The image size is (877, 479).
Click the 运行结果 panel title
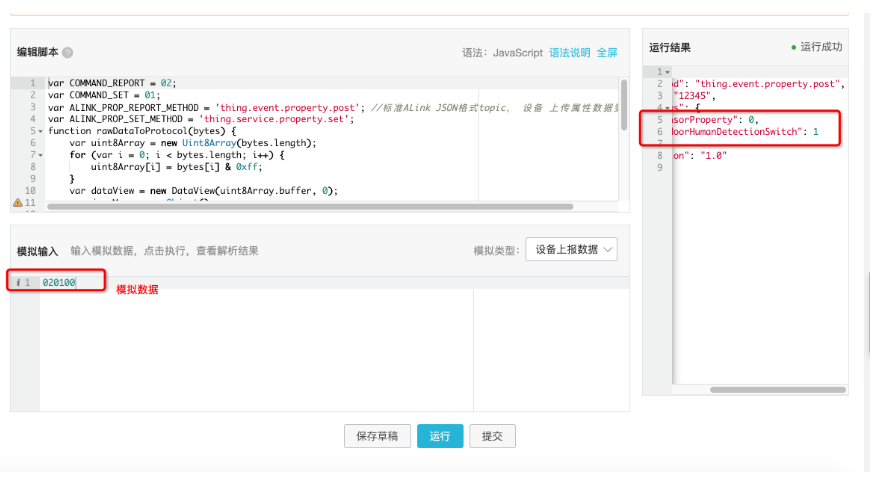(x=669, y=48)
